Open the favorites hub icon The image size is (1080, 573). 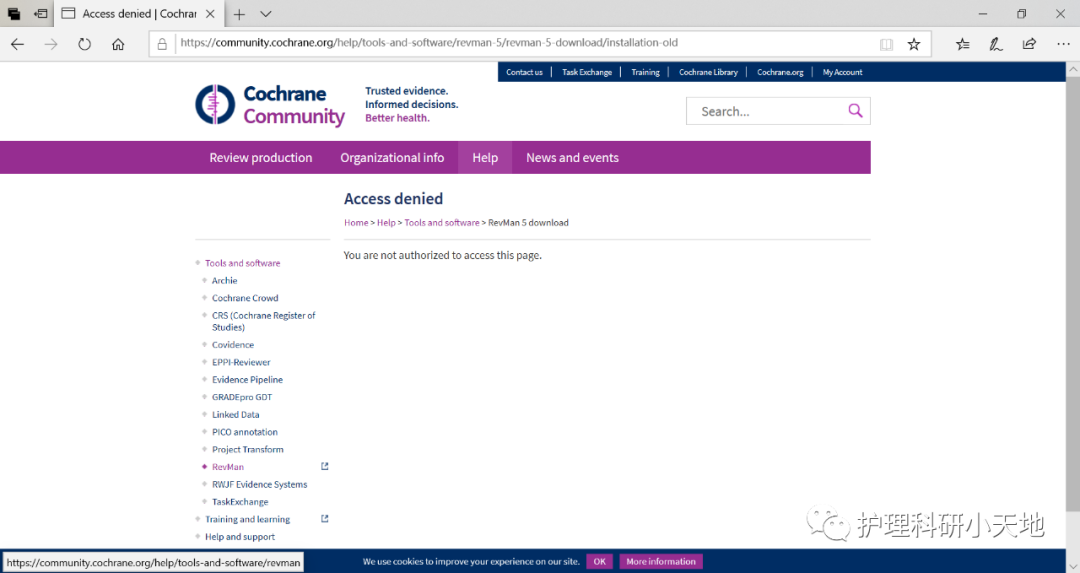click(x=963, y=44)
